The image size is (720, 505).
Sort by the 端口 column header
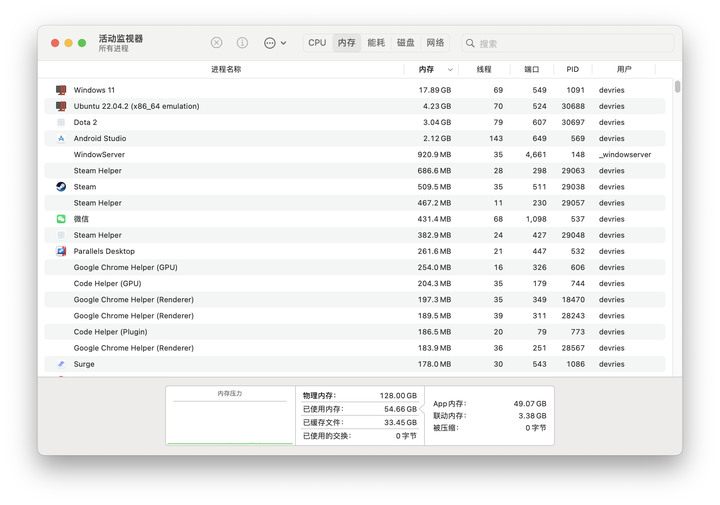pyautogui.click(x=532, y=69)
